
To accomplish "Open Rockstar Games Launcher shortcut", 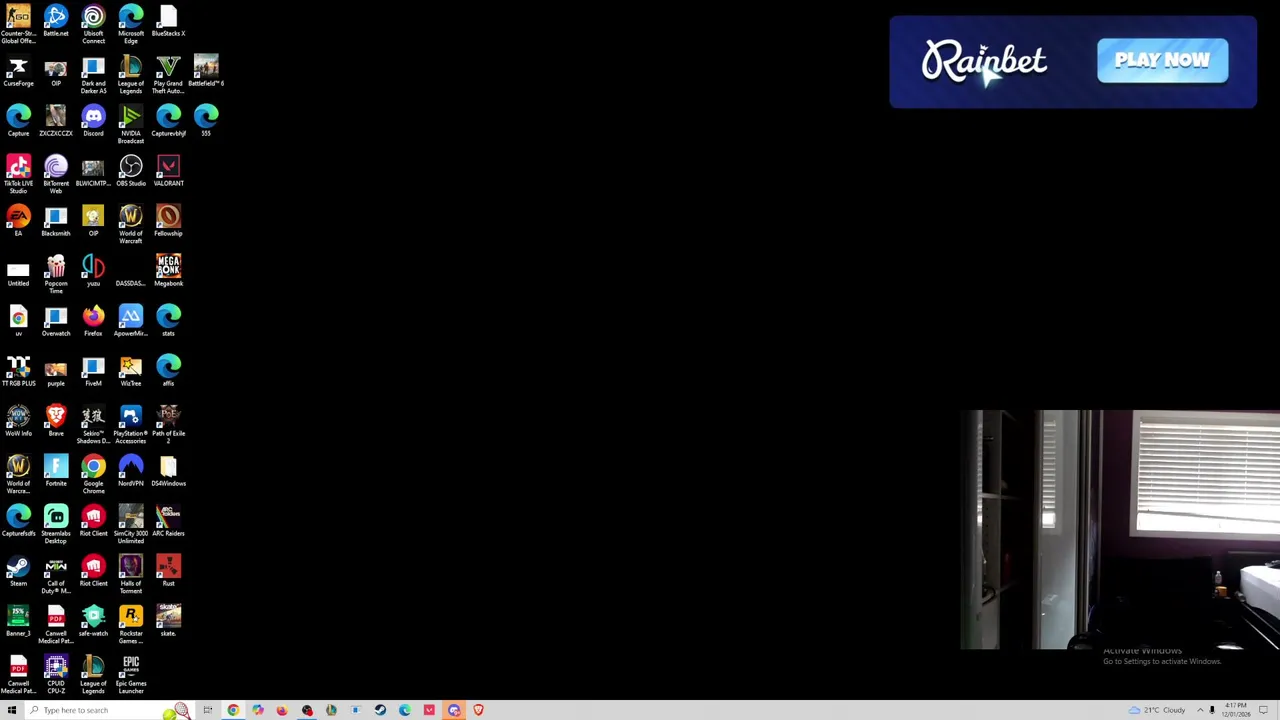I will 131,625.
